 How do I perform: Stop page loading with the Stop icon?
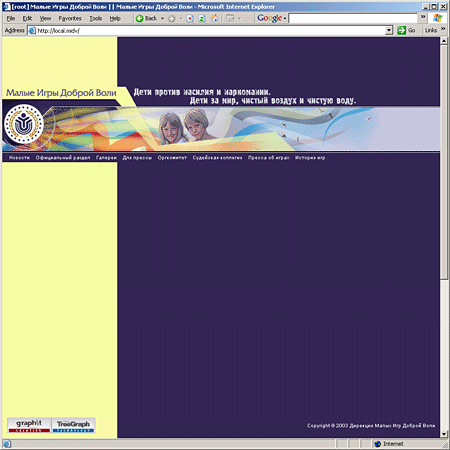190,18
